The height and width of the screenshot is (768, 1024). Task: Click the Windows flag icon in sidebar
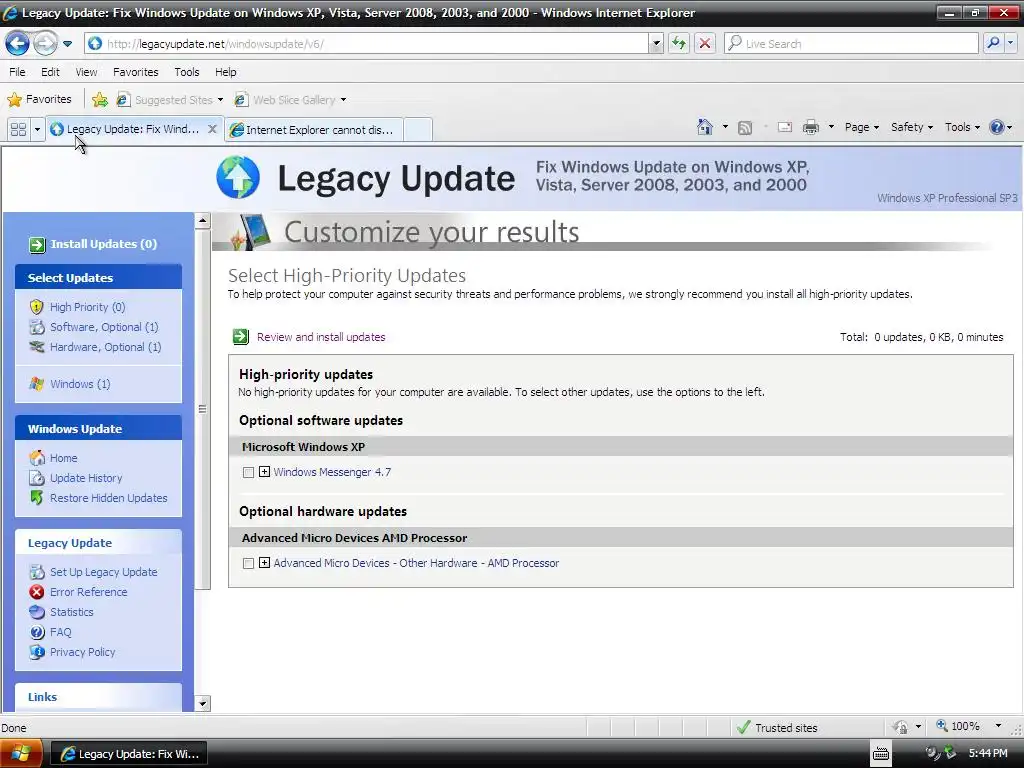click(x=37, y=384)
